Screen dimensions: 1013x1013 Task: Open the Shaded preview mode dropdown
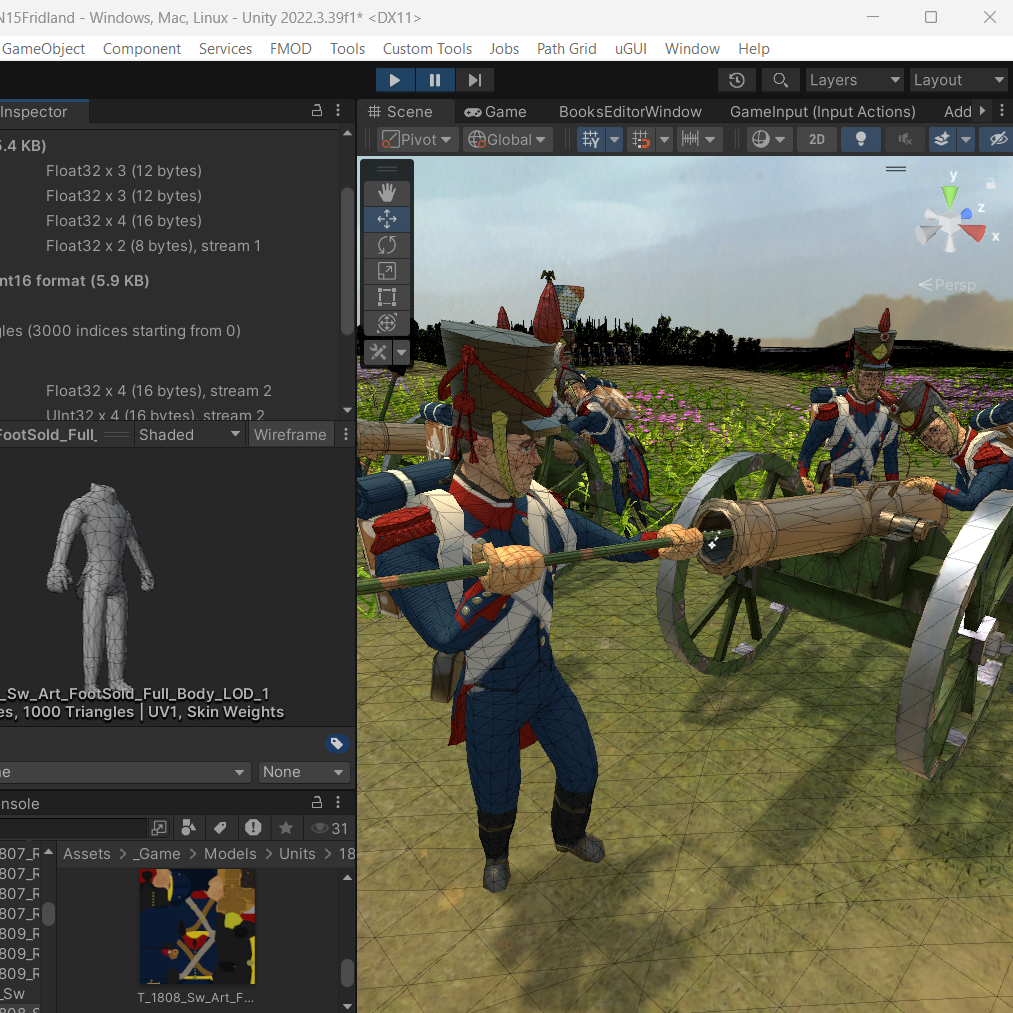pos(190,435)
